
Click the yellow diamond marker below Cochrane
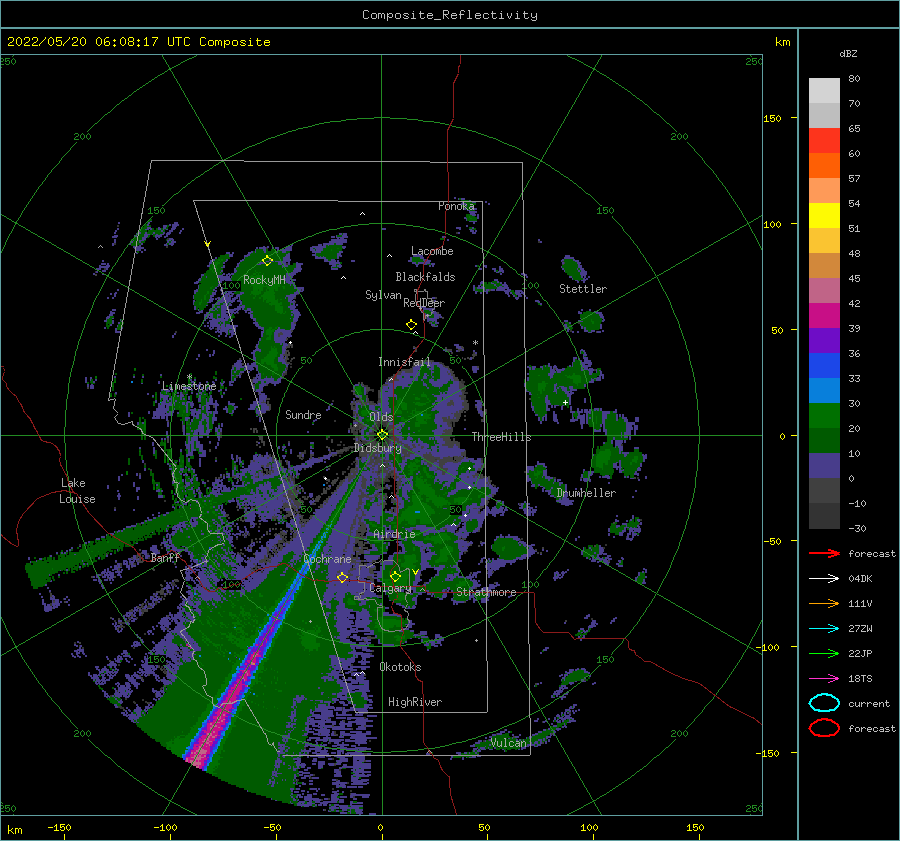[342, 577]
